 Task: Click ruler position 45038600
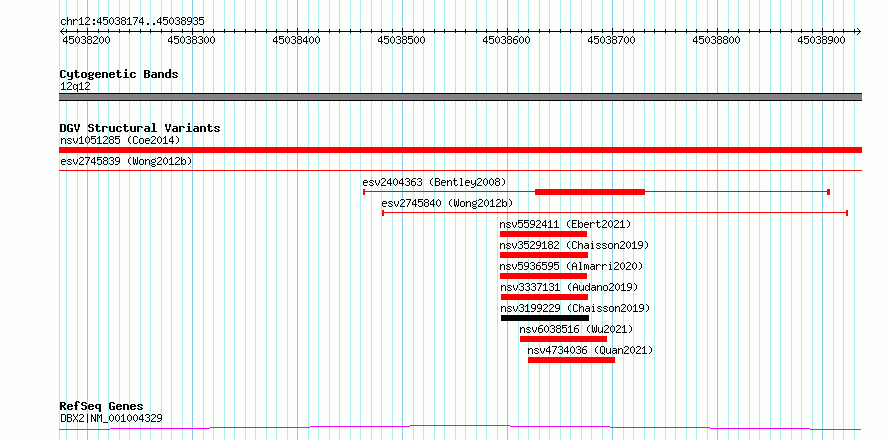tap(506, 40)
